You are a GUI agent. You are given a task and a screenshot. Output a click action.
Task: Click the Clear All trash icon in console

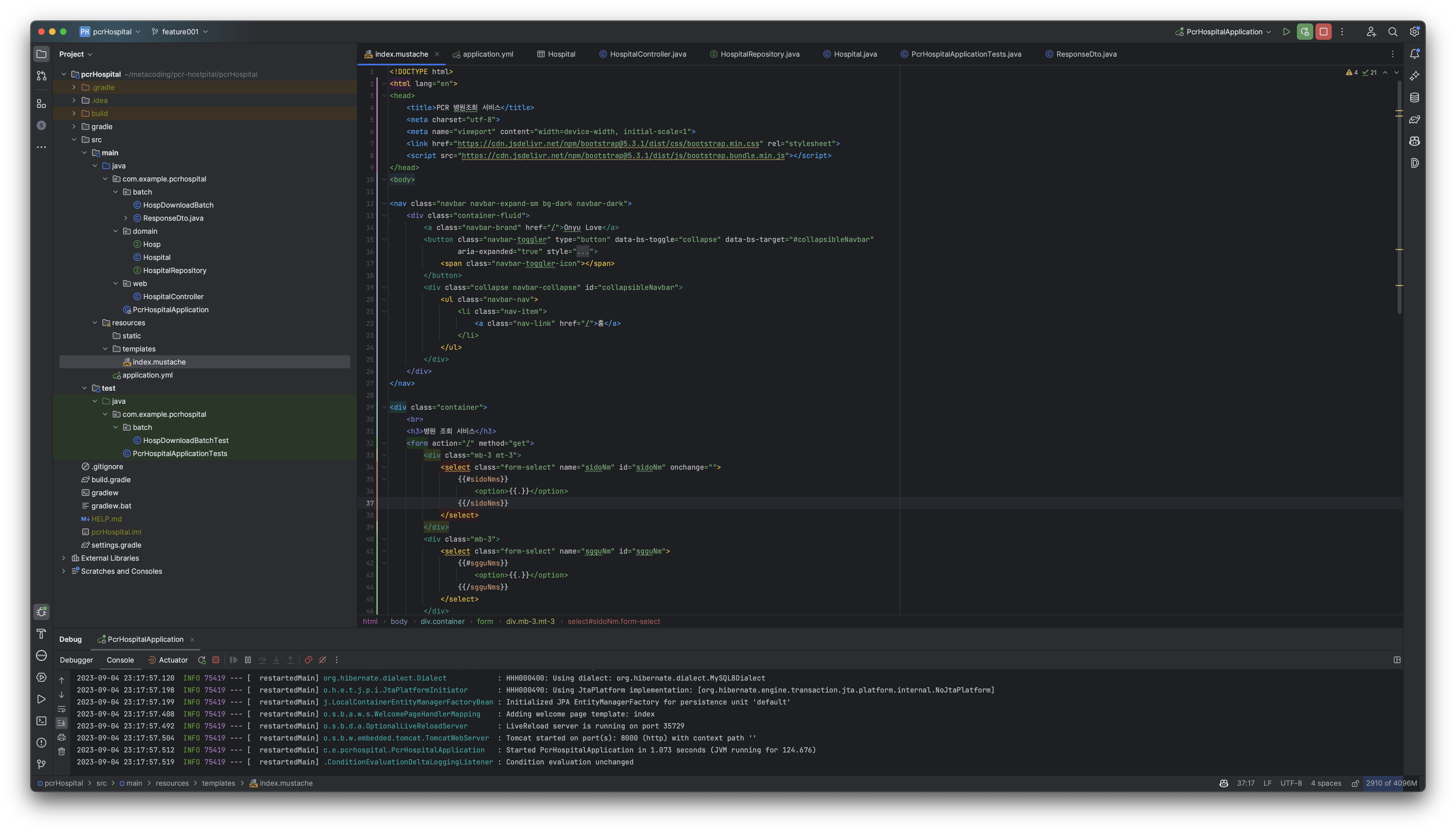pos(62,751)
